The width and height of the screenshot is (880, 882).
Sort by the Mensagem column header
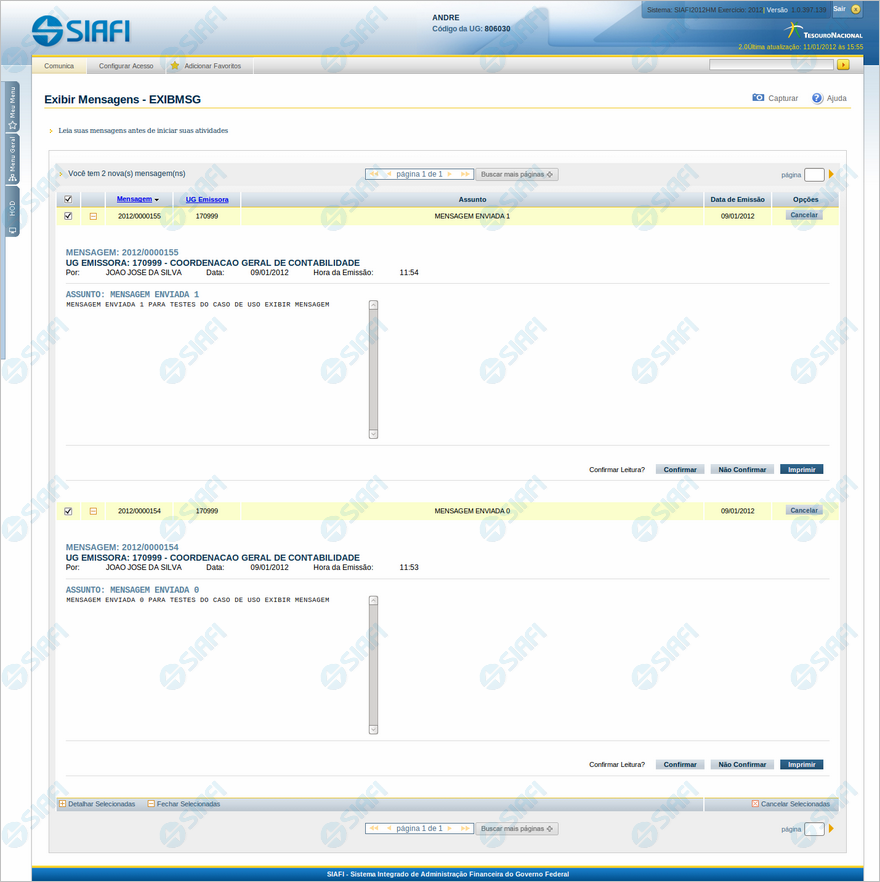click(135, 200)
